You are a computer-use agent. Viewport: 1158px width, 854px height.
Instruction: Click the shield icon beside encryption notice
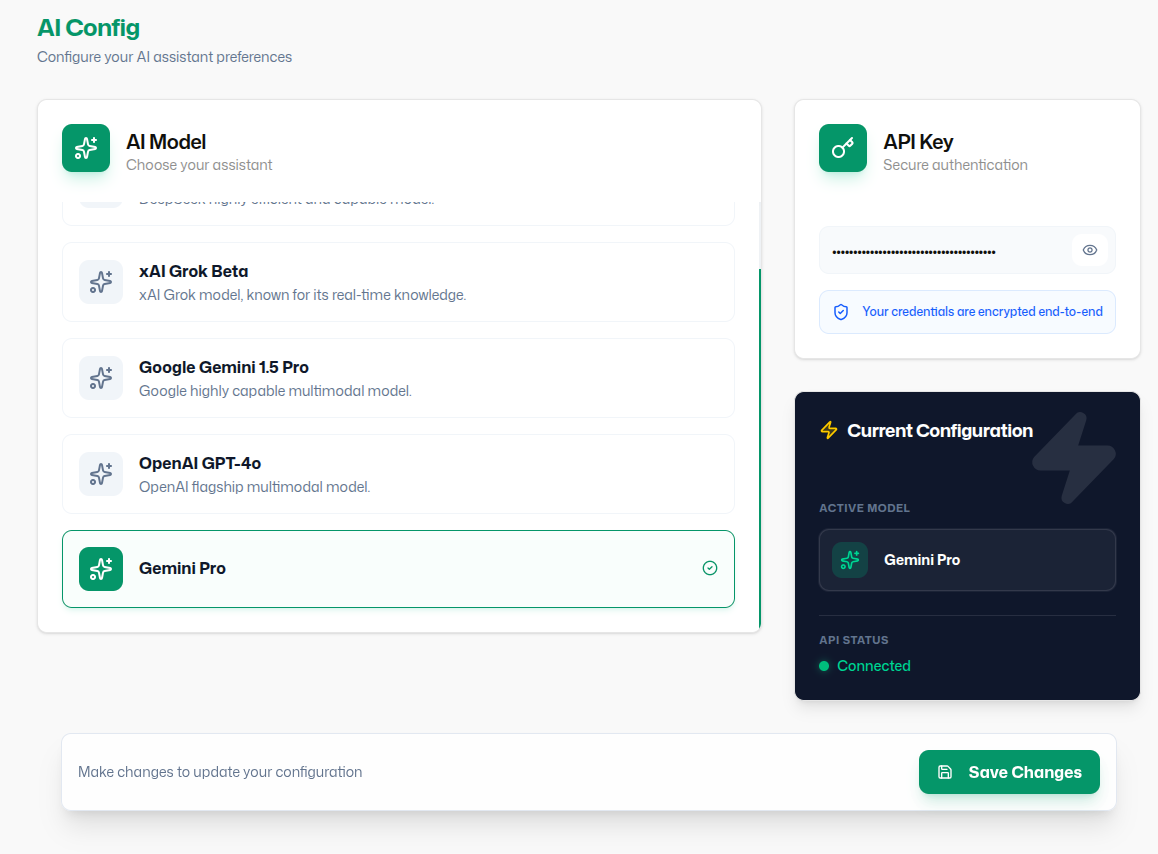click(x=841, y=312)
